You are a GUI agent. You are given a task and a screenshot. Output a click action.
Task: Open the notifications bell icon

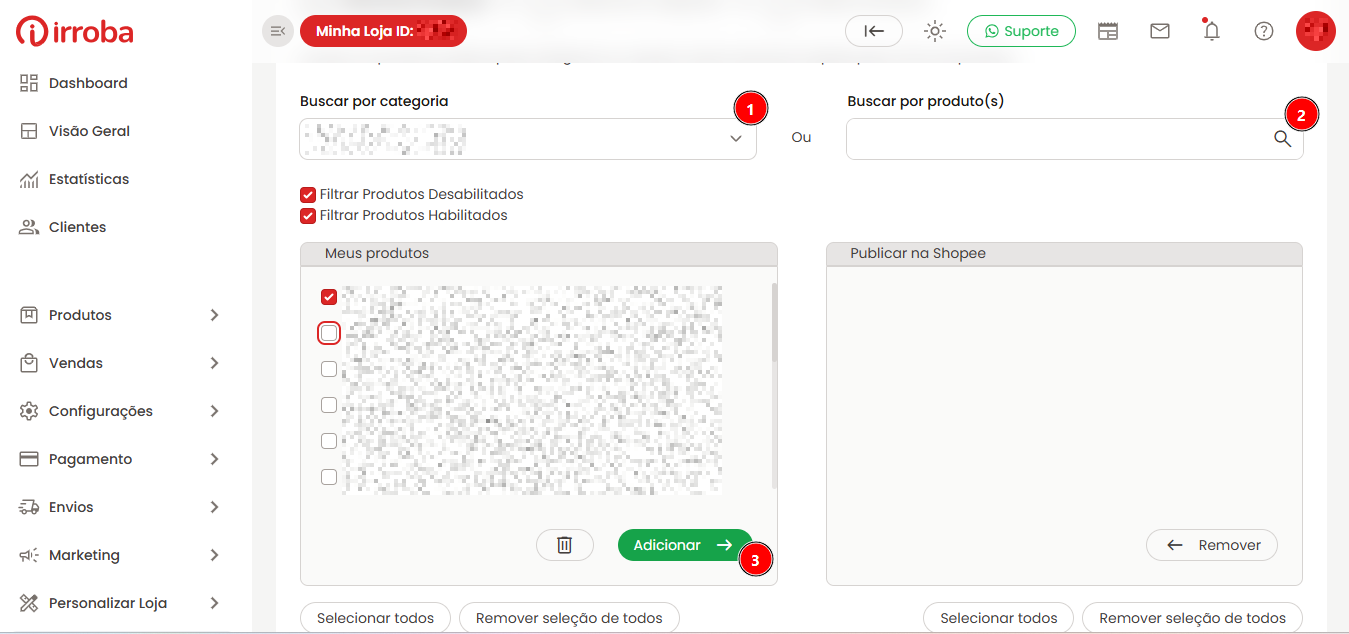point(1212,31)
